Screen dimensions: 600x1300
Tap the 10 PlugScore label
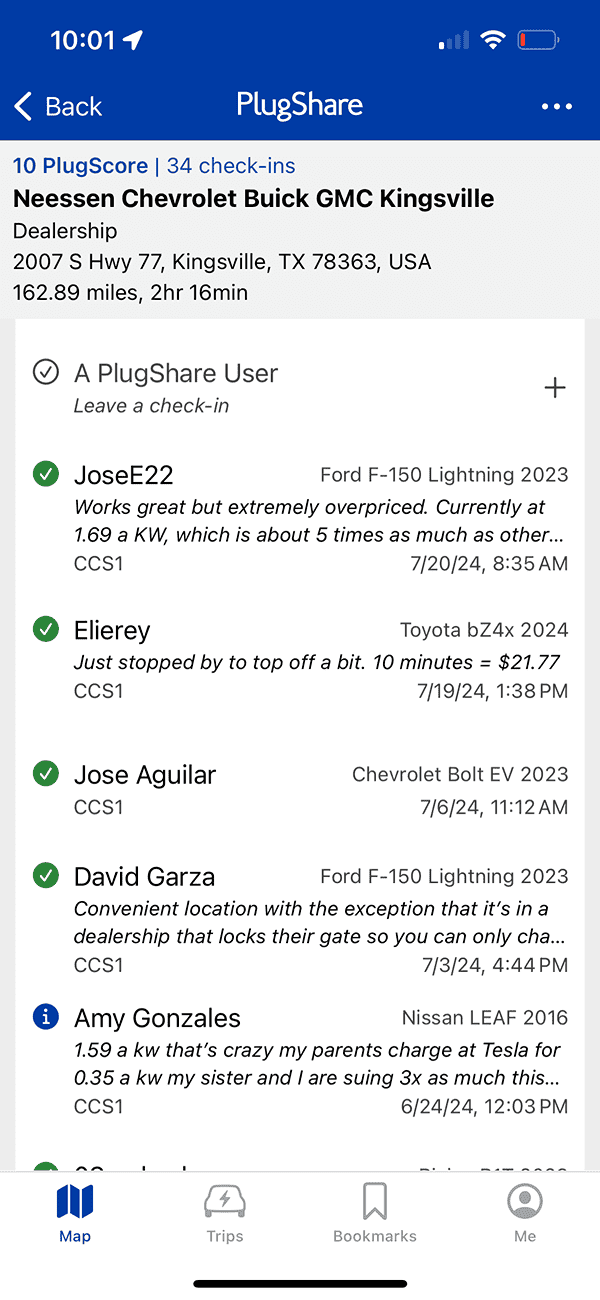80,166
